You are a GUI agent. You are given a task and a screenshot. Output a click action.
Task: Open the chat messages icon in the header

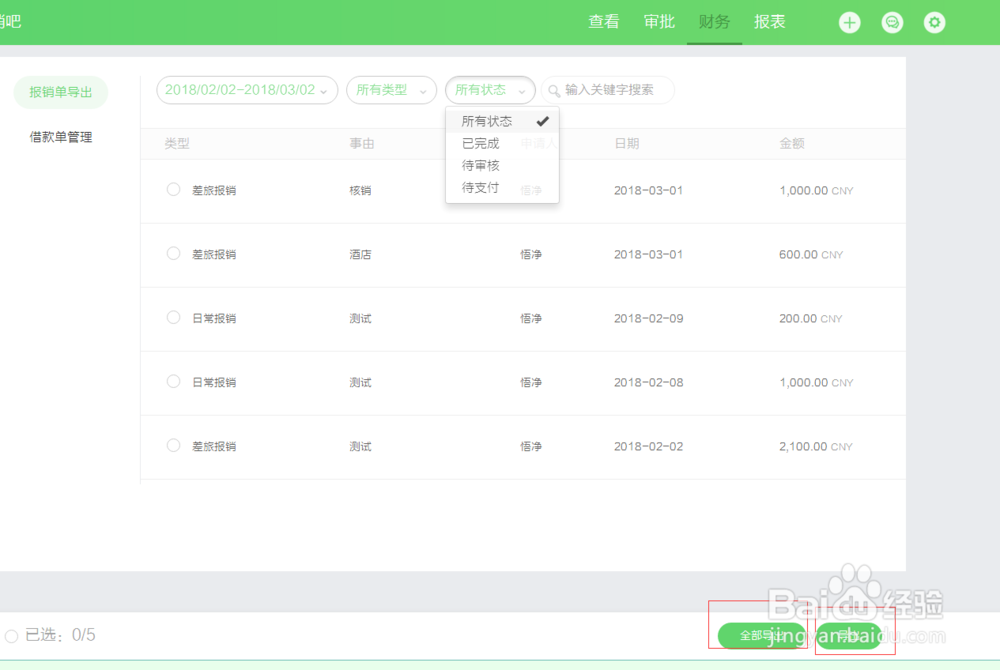pos(892,23)
